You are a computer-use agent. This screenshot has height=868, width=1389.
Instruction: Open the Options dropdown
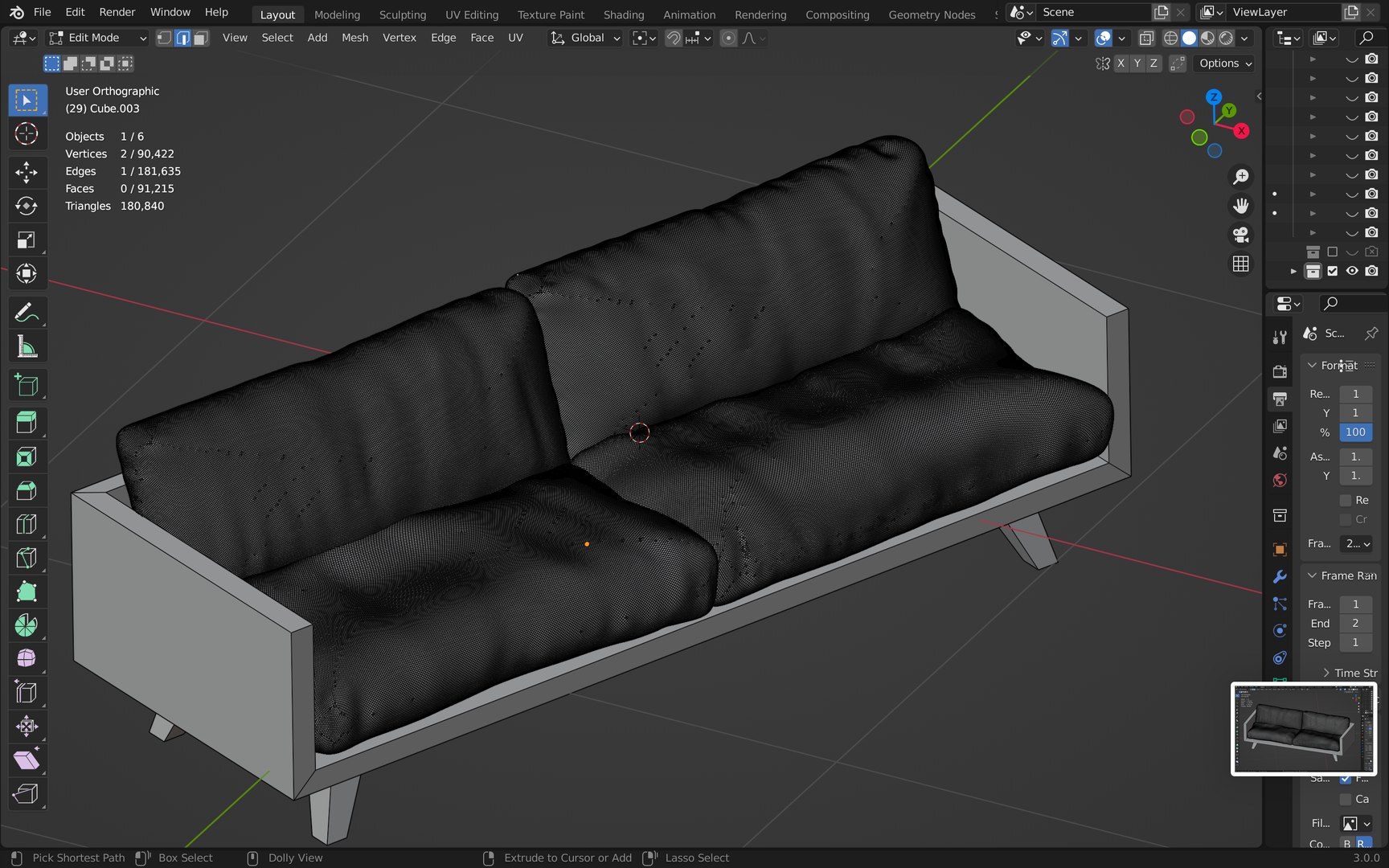click(1225, 63)
